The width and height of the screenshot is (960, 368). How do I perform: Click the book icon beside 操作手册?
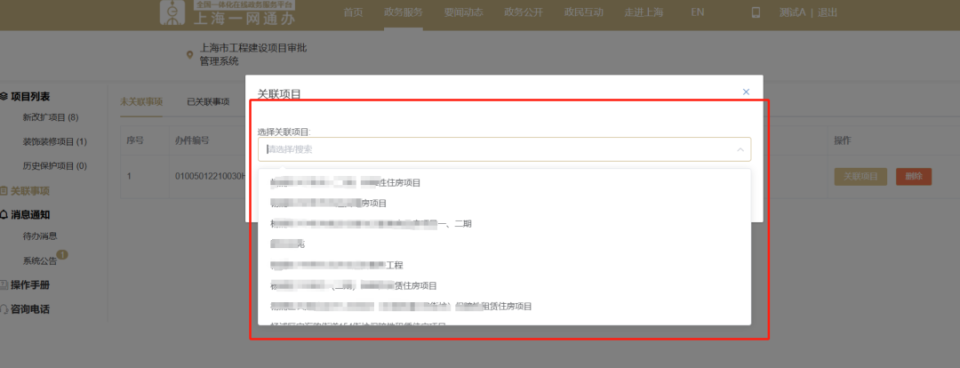4,285
